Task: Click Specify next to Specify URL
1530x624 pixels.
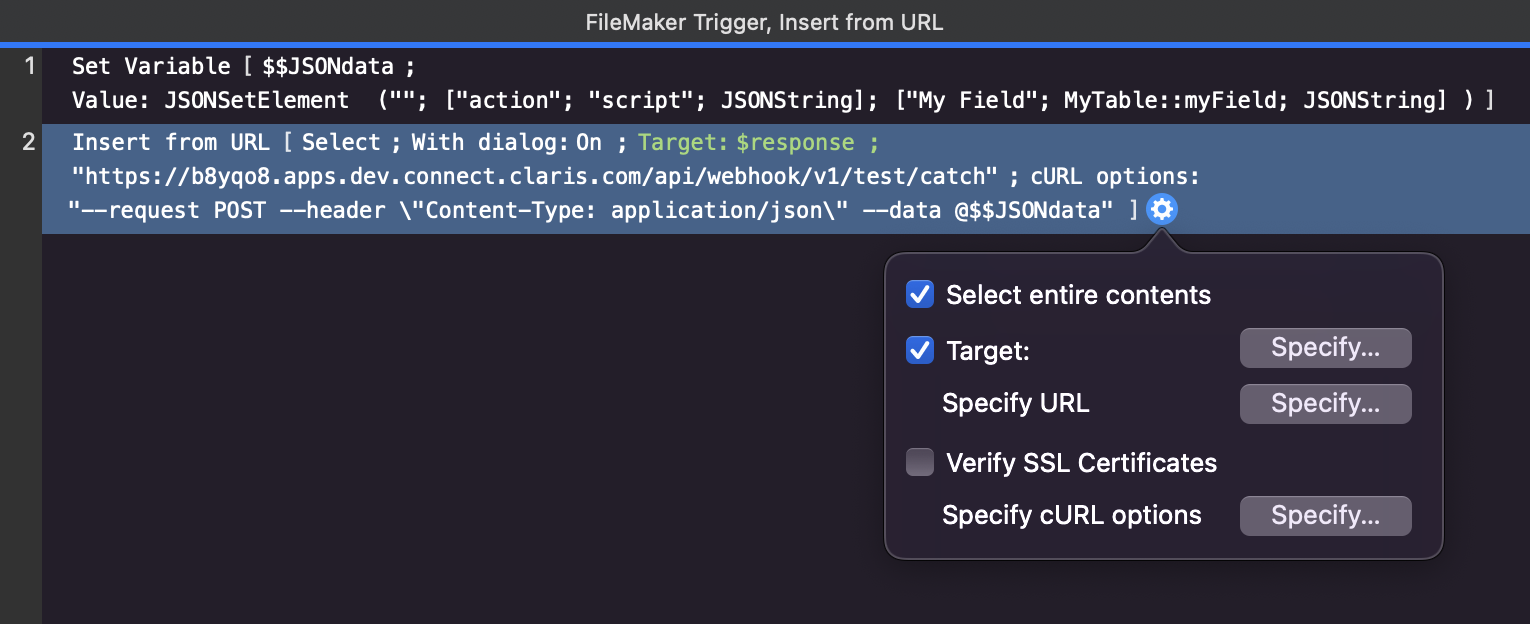Action: point(1325,403)
